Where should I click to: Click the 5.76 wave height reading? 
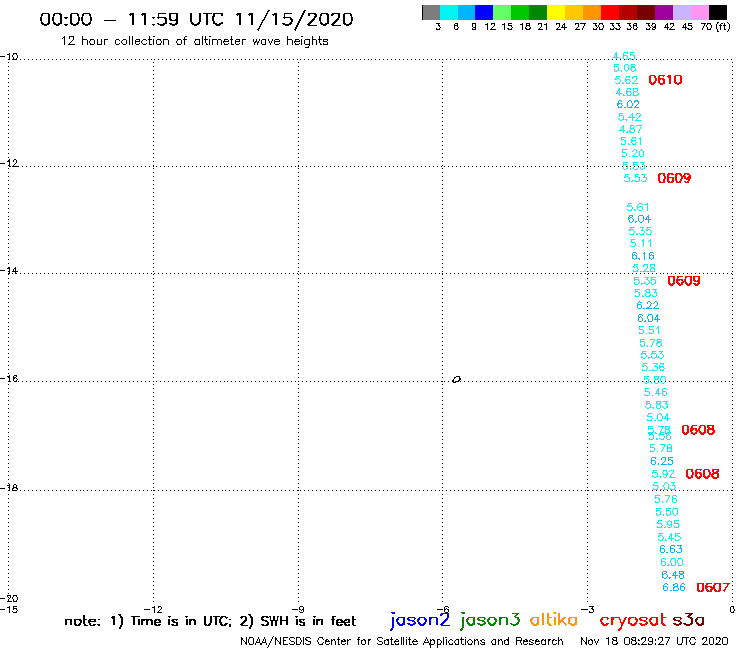(666, 499)
